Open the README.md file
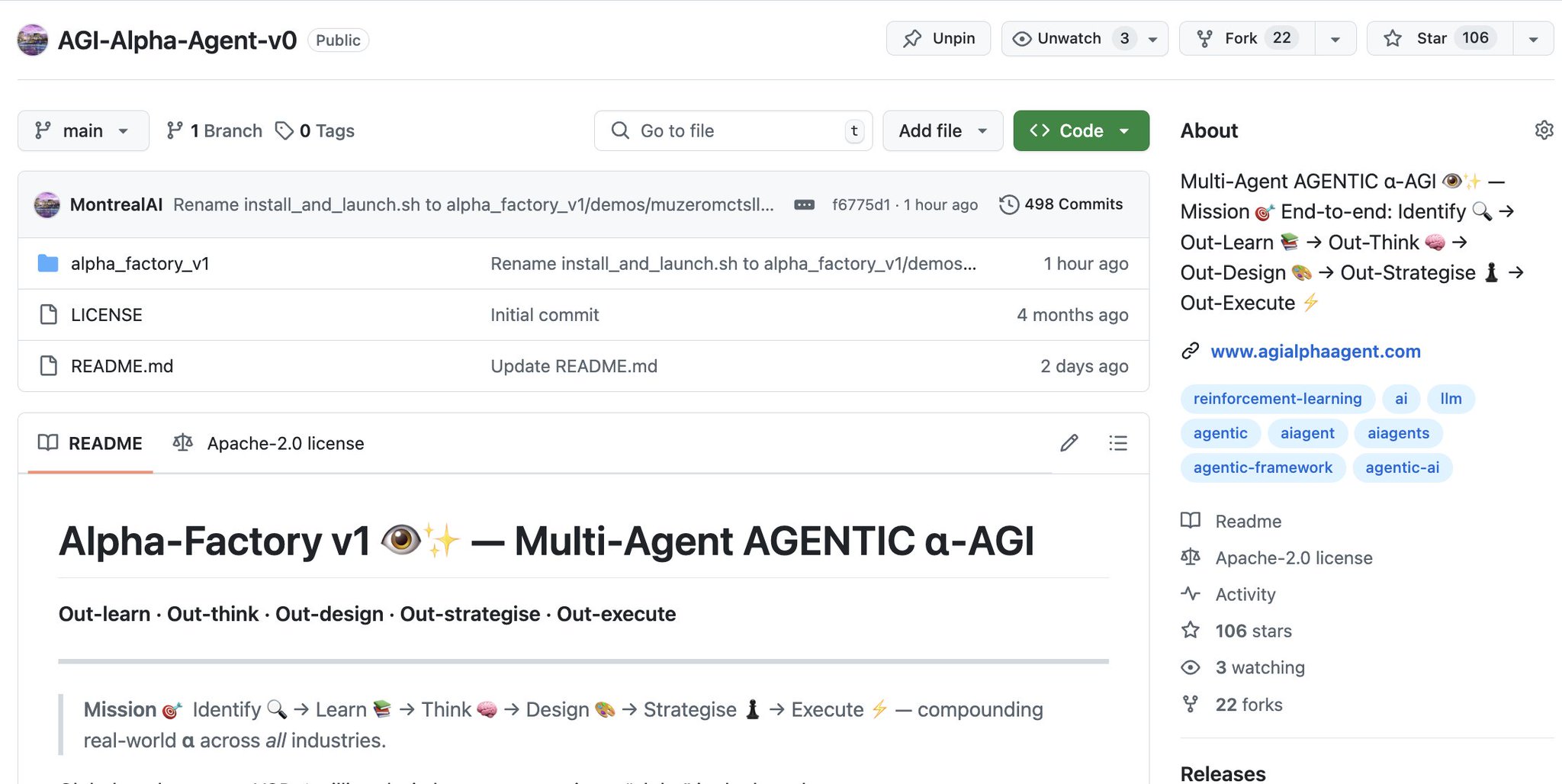Image resolution: width=1562 pixels, height=784 pixels. (122, 366)
